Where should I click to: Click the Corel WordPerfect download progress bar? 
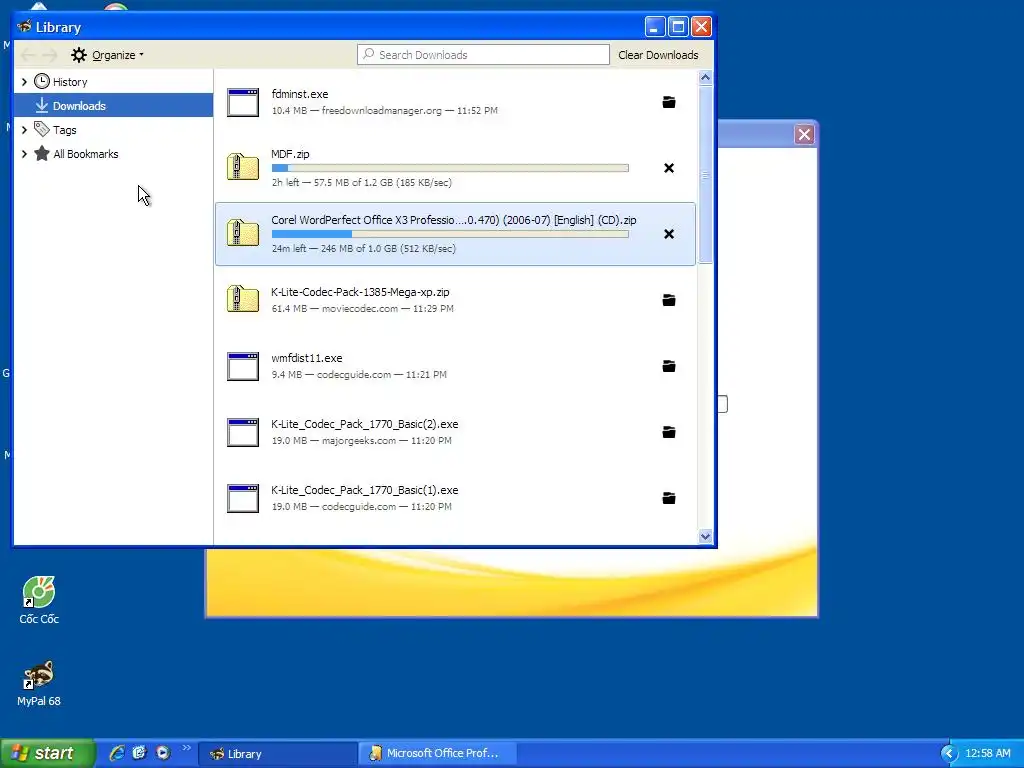(450, 234)
